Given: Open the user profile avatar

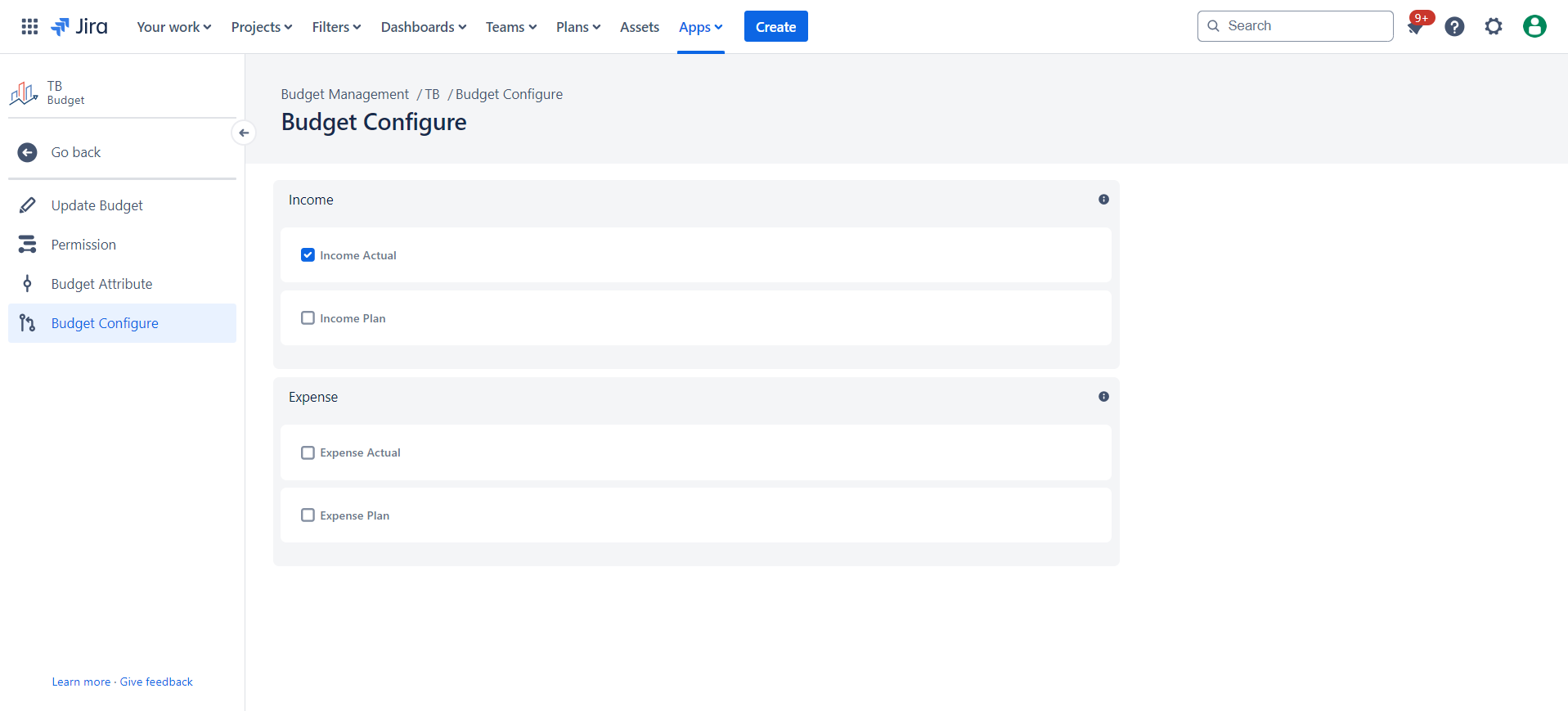Looking at the screenshot, I should tap(1534, 26).
